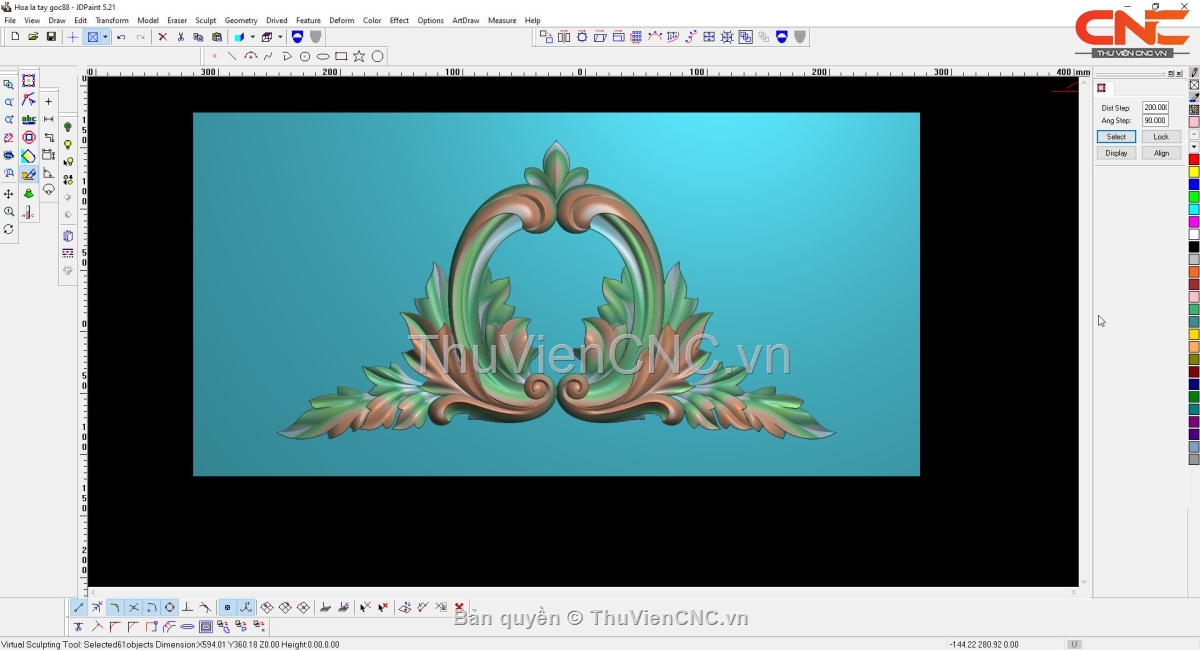
Task: Toggle the intersection snap button
Action: (x=133, y=607)
